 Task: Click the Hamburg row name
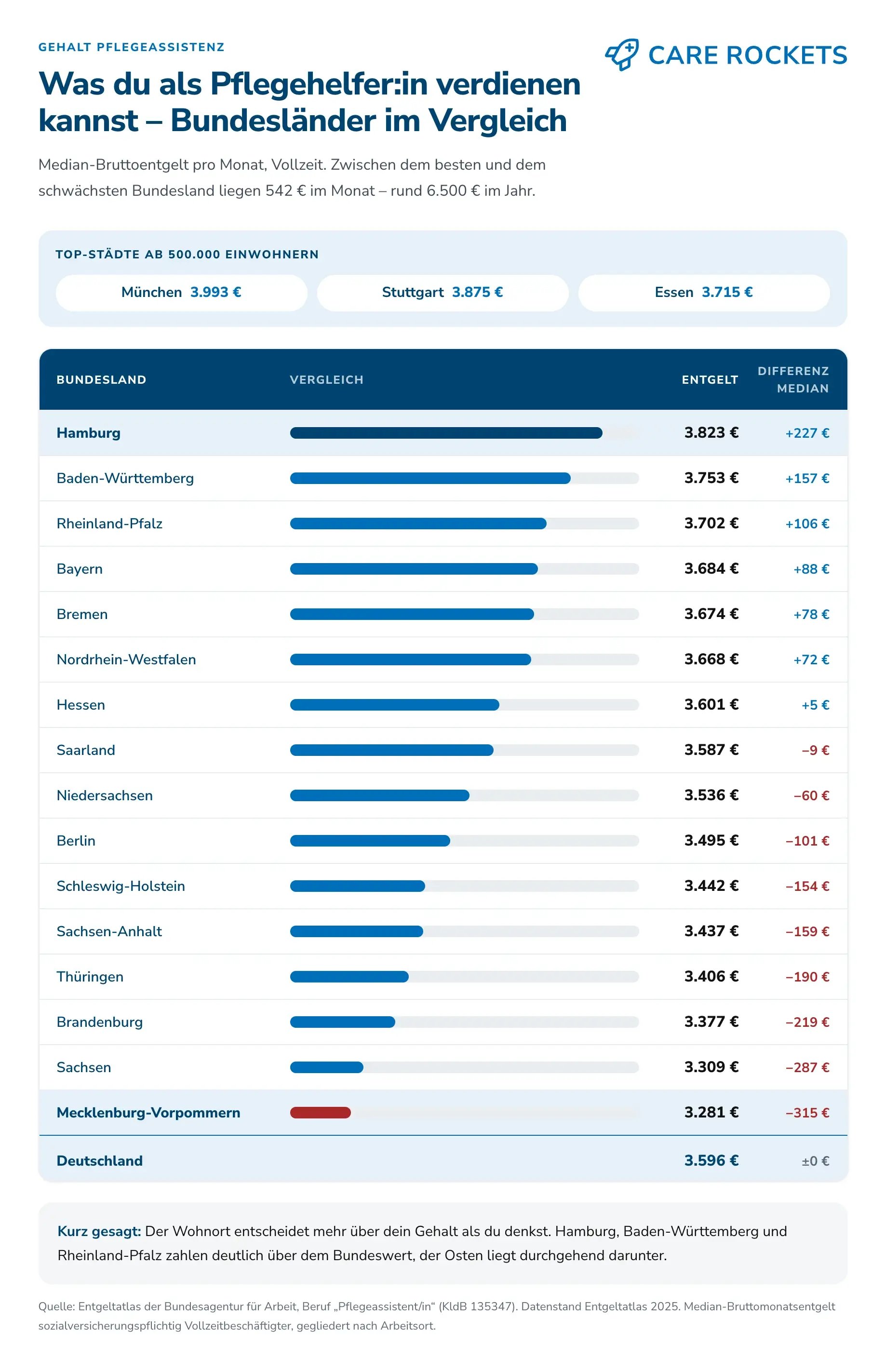coord(89,433)
